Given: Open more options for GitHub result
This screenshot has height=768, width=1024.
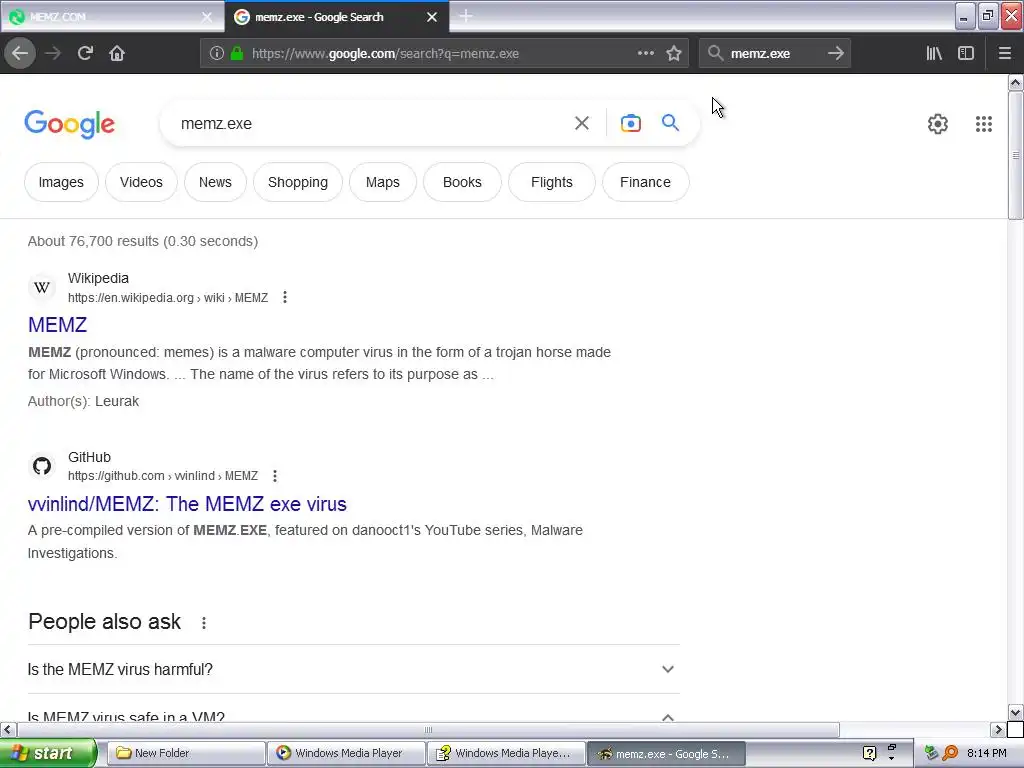Looking at the screenshot, I should 275,476.
